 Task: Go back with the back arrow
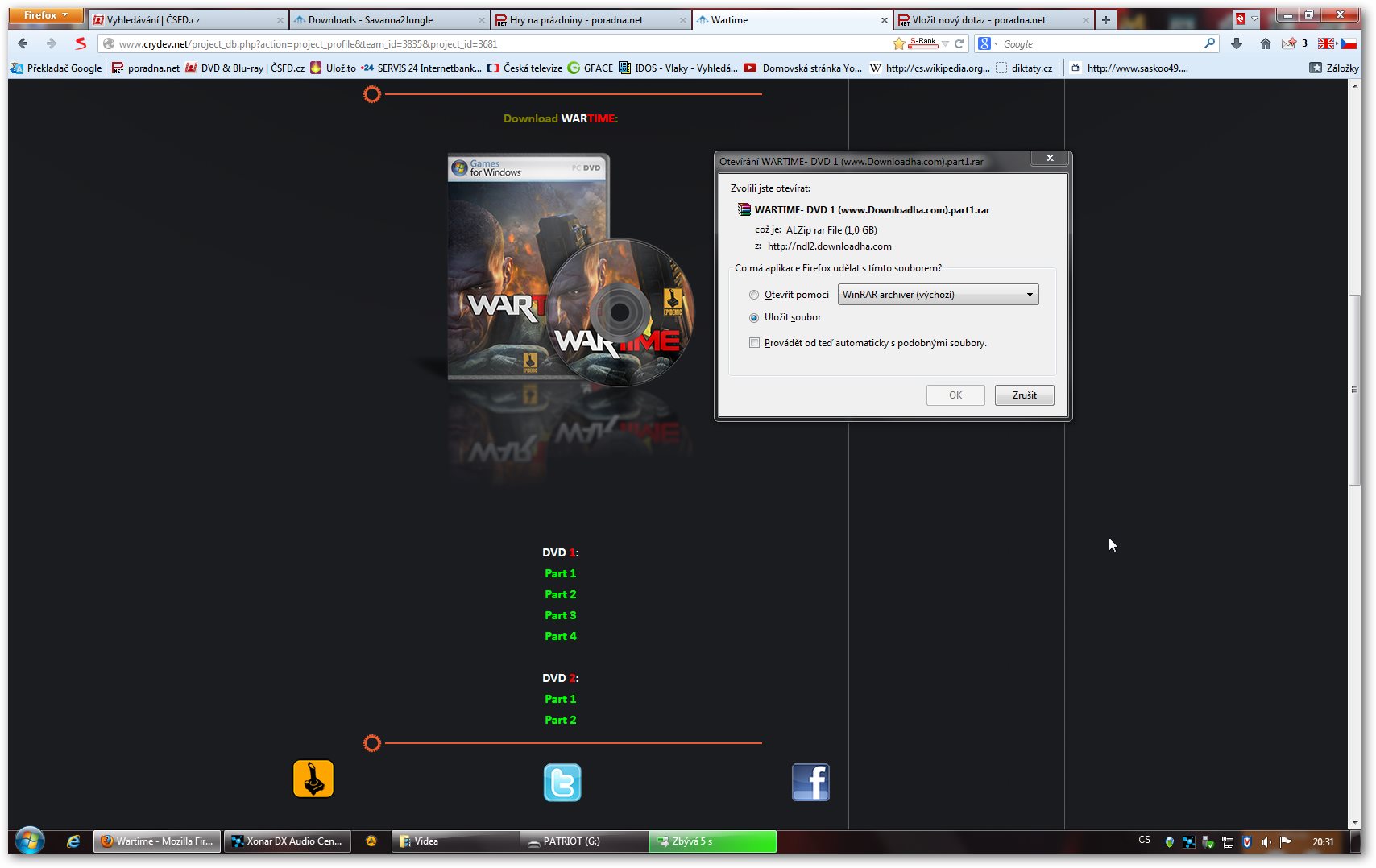point(23,43)
